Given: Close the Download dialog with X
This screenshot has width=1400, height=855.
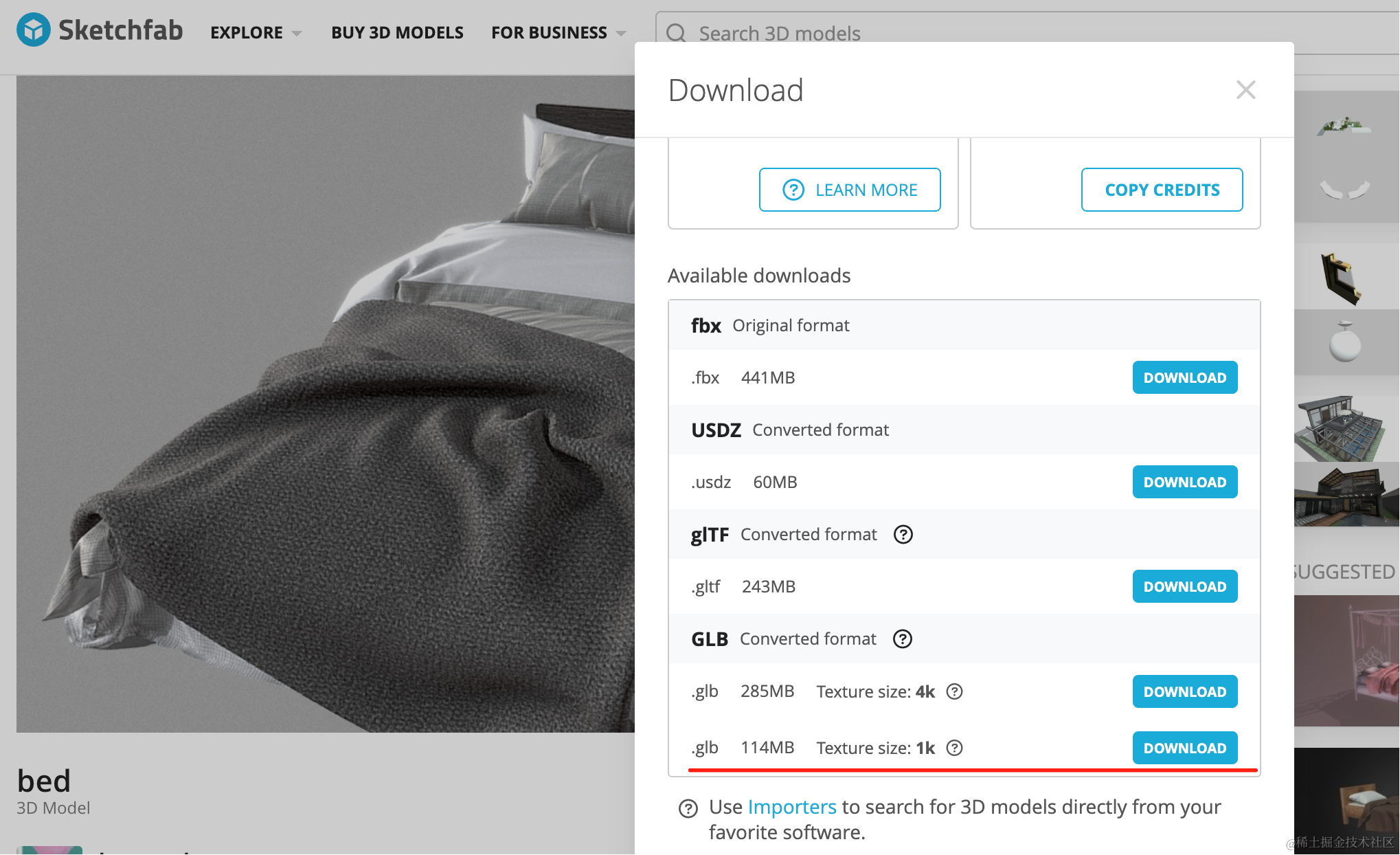Looking at the screenshot, I should coord(1245,89).
